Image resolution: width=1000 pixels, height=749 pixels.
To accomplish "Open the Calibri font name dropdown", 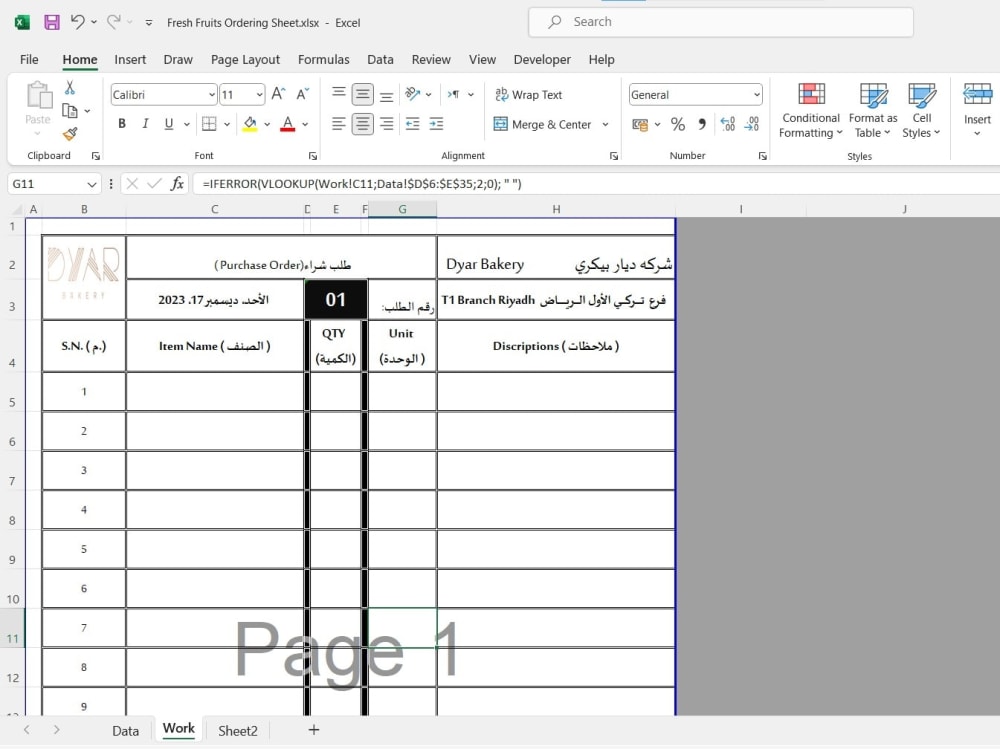I will pyautogui.click(x=212, y=94).
